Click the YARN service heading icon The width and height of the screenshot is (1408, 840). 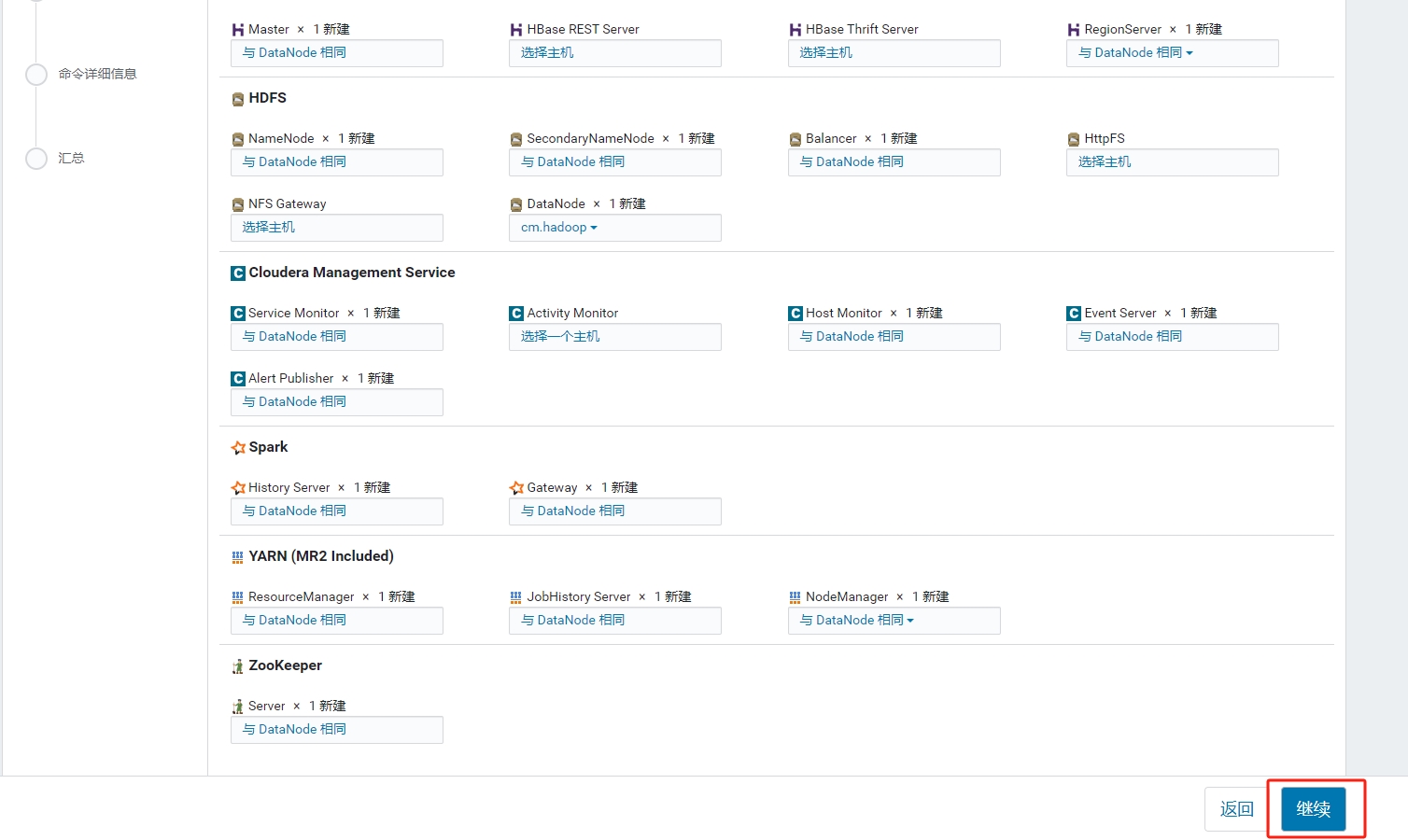[237, 557]
